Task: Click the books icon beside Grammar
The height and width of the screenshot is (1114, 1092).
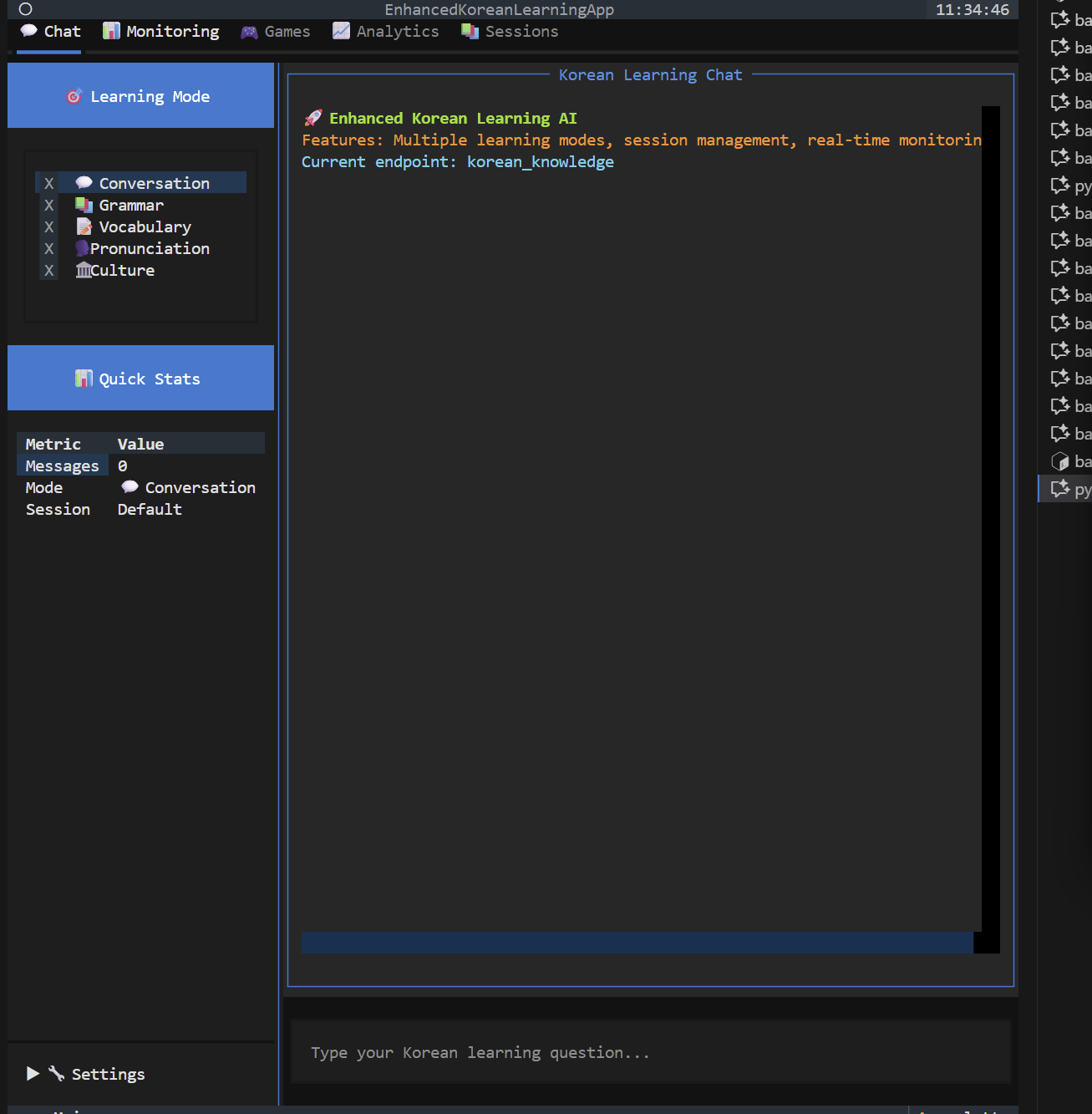Action: pyautogui.click(x=84, y=205)
